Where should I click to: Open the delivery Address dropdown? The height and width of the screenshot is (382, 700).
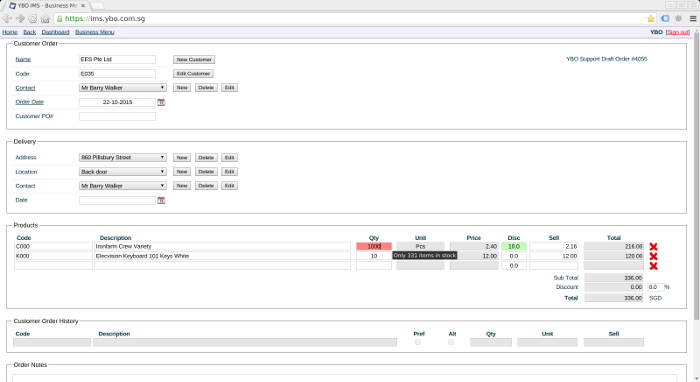pyautogui.click(x=123, y=158)
